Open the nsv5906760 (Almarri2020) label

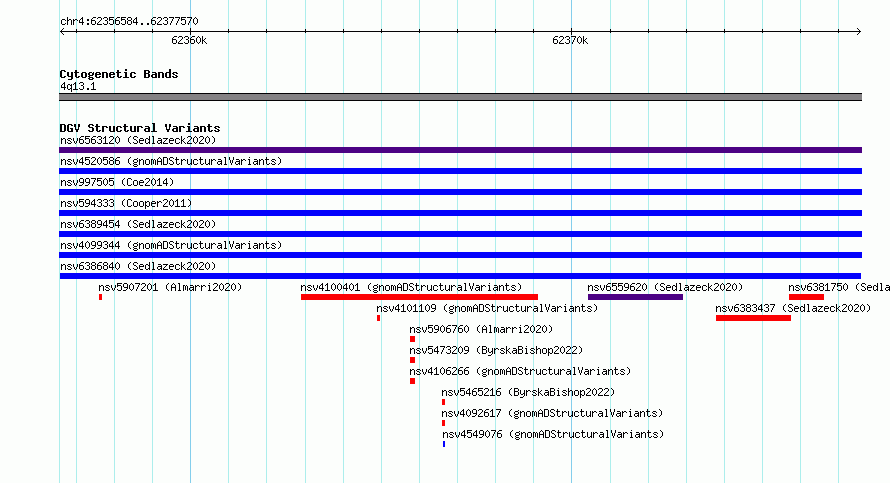pos(481,329)
